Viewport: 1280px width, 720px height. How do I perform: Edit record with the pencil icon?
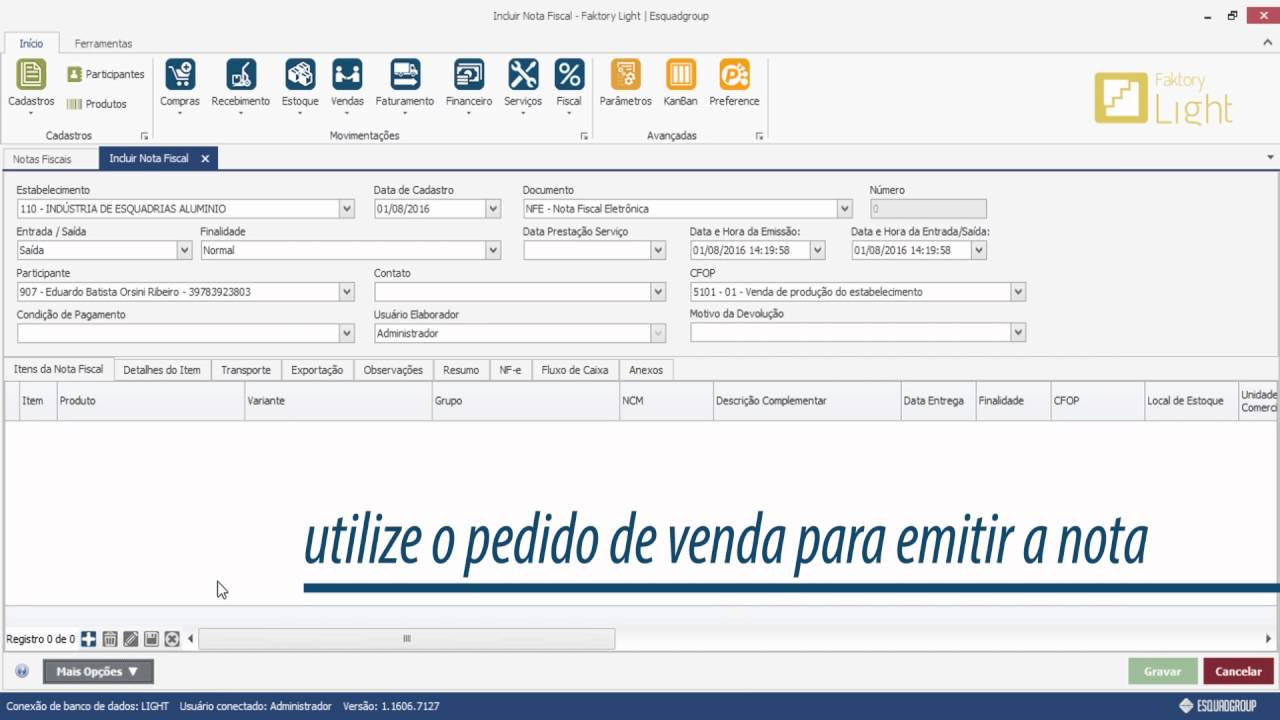[131, 639]
